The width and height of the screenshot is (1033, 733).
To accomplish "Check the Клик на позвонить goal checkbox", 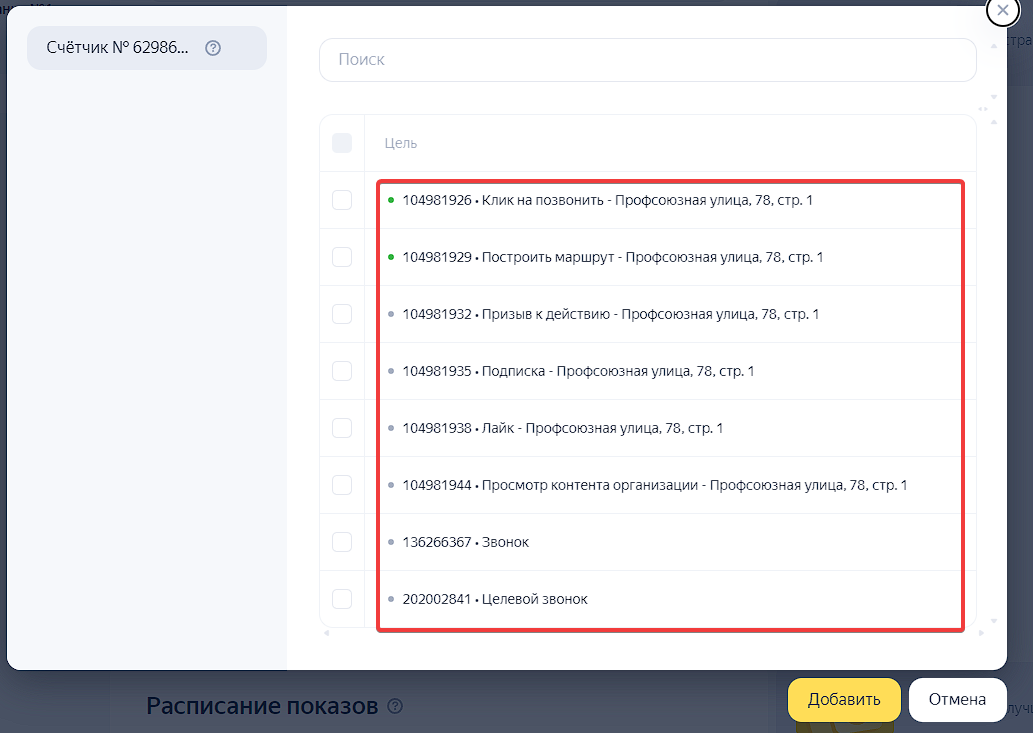I will (342, 200).
